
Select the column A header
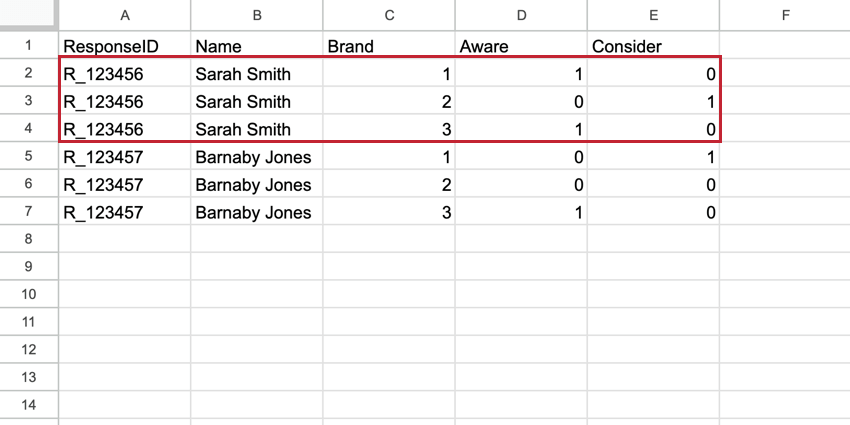click(125, 15)
